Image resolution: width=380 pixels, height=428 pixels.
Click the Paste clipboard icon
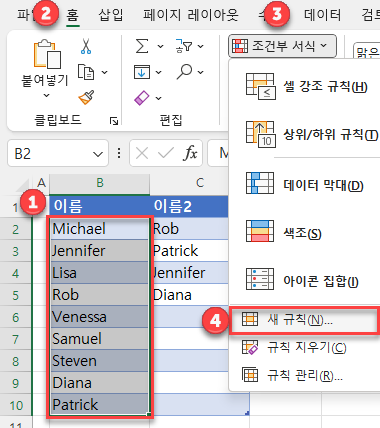[47, 54]
